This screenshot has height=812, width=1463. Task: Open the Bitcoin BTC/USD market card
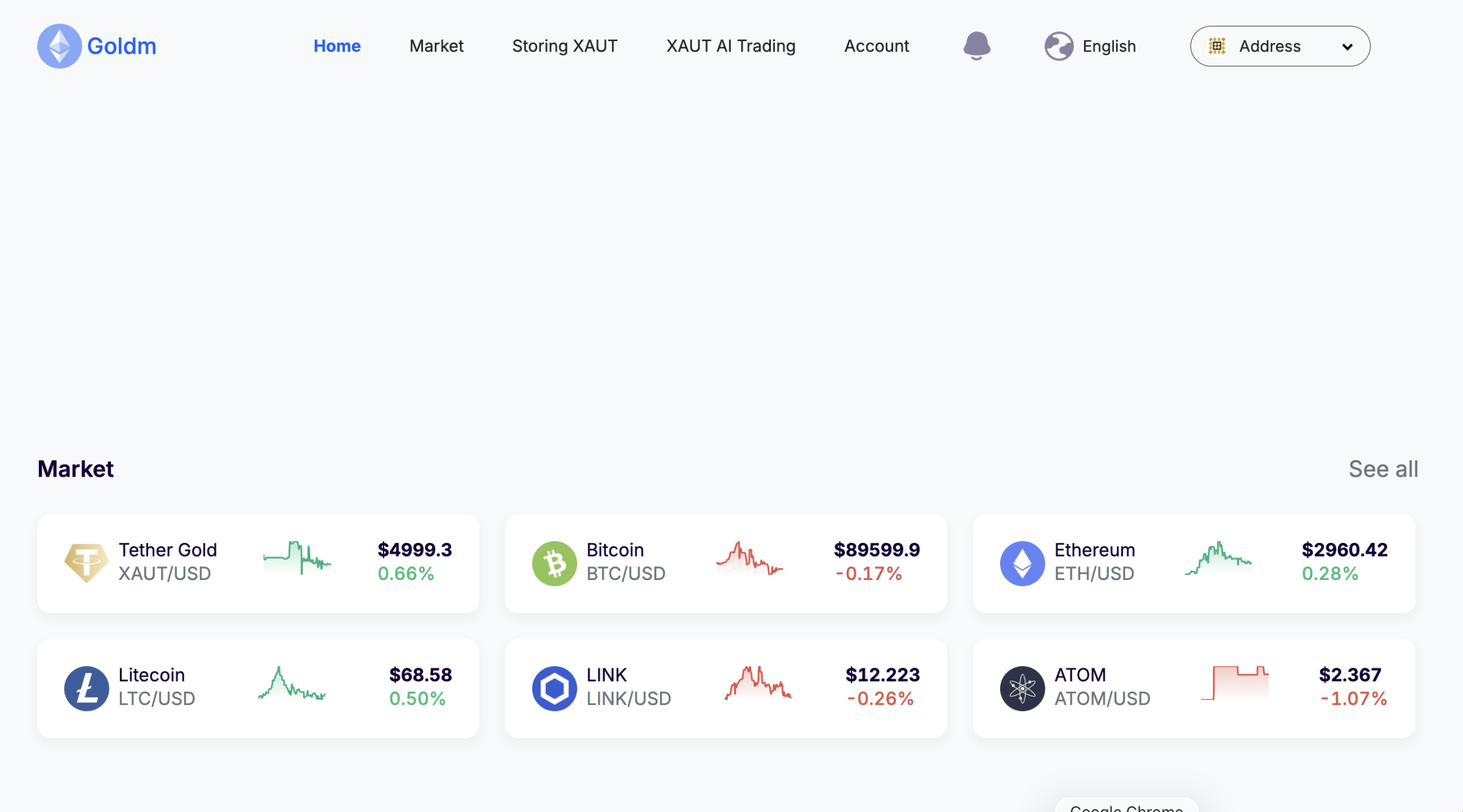726,563
